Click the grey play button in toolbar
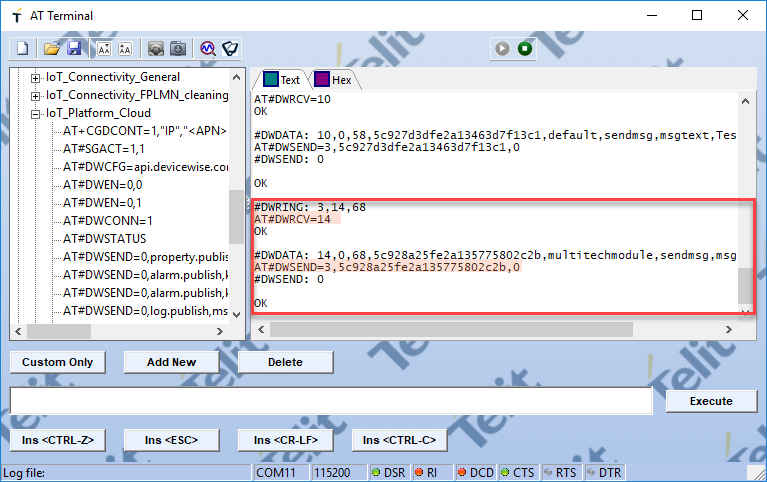 pyautogui.click(x=503, y=48)
